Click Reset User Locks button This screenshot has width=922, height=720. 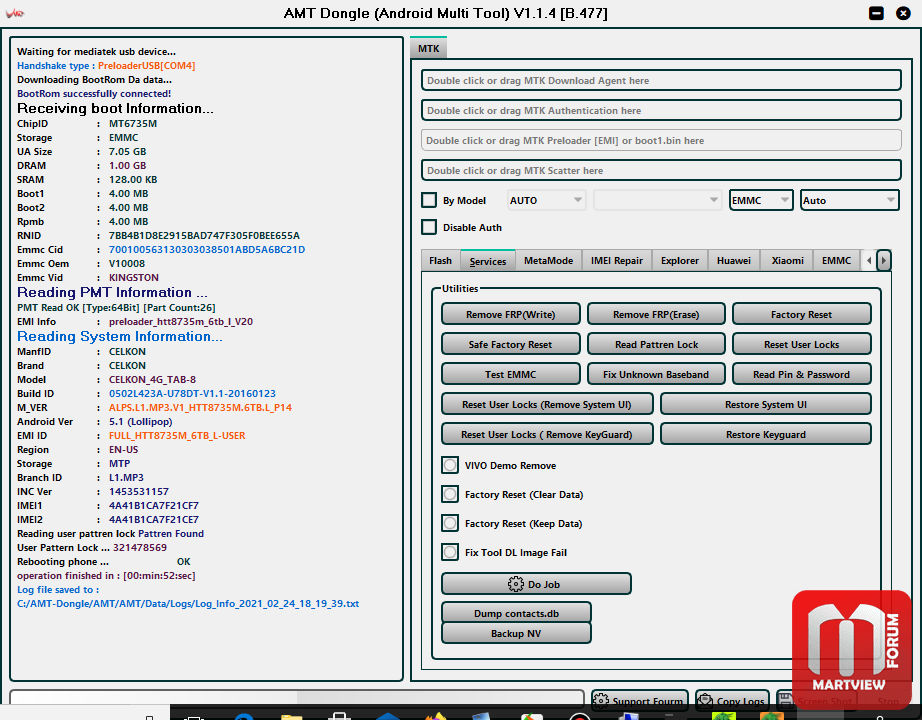click(x=801, y=344)
